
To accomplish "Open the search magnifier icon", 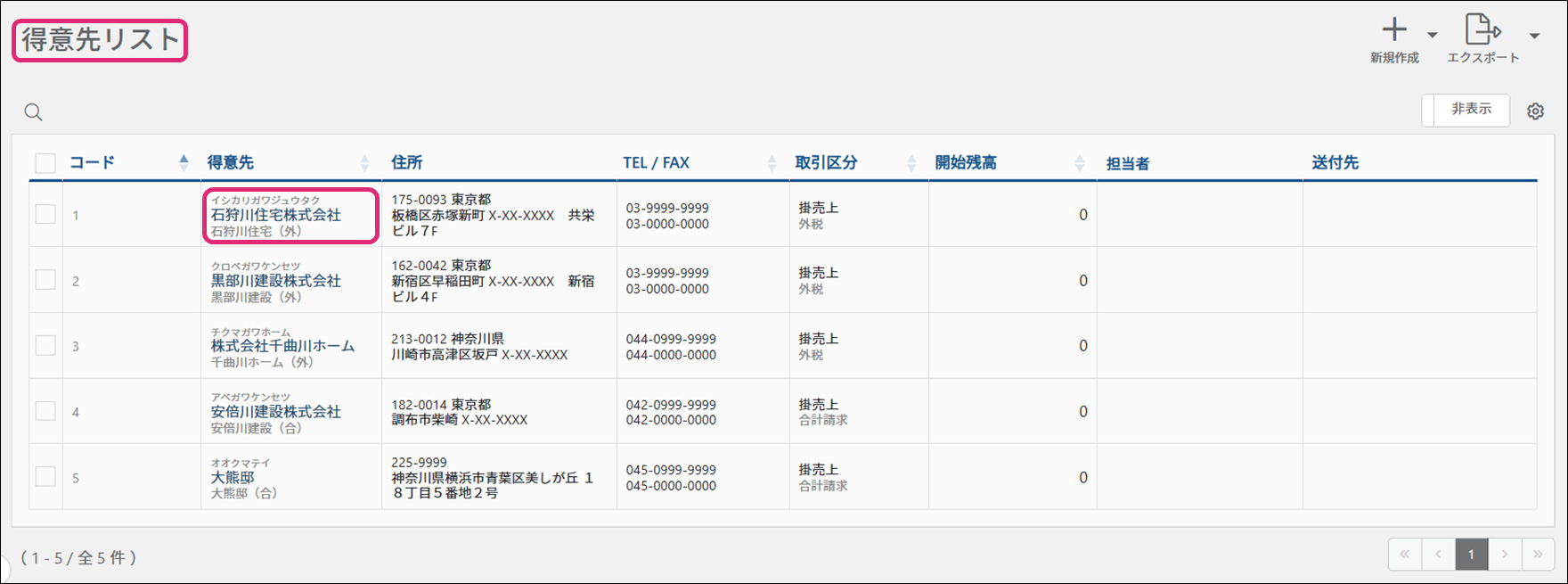I will click(33, 112).
